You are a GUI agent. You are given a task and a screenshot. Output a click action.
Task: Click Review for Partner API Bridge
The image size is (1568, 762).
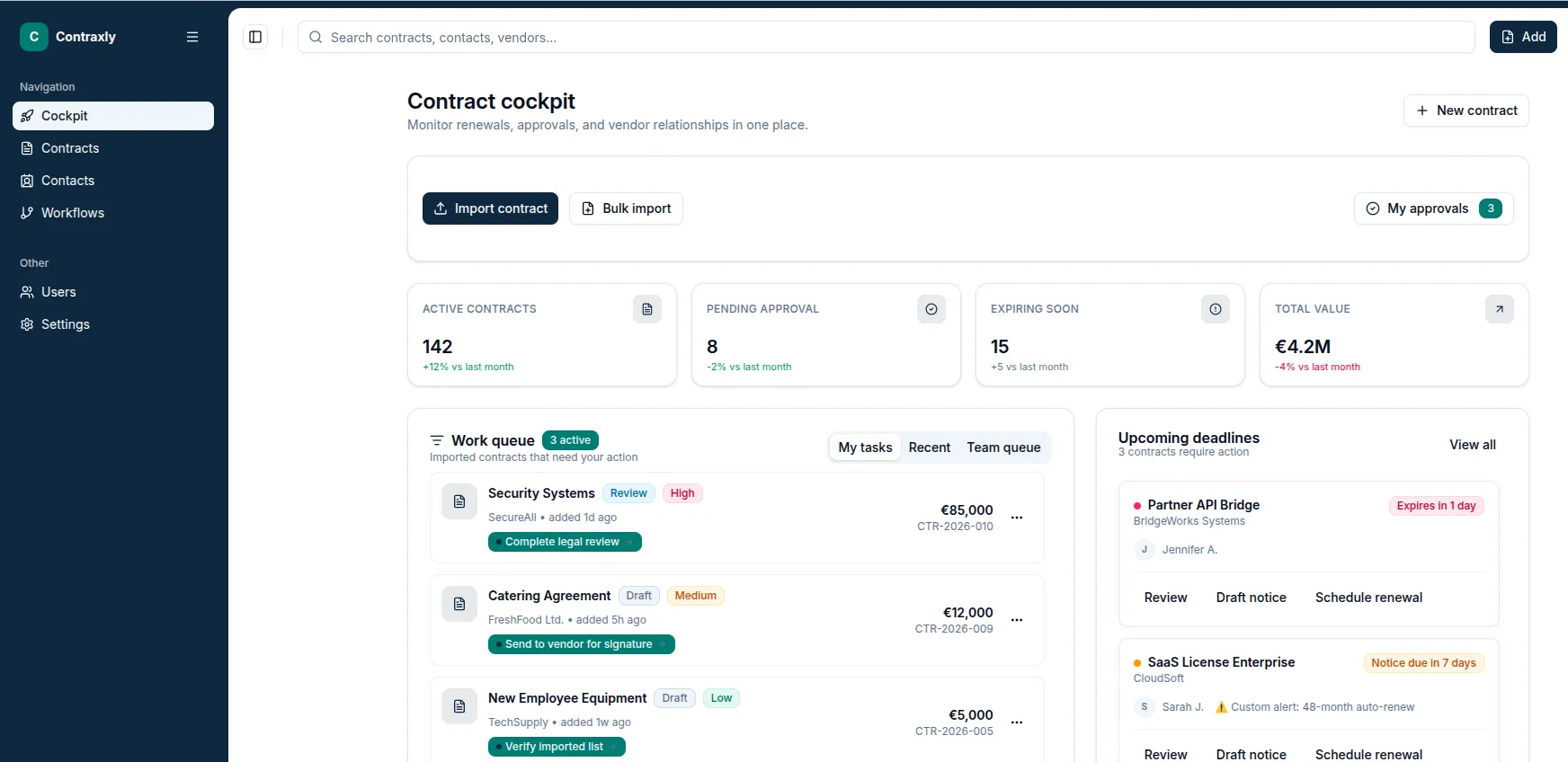tap(1165, 598)
